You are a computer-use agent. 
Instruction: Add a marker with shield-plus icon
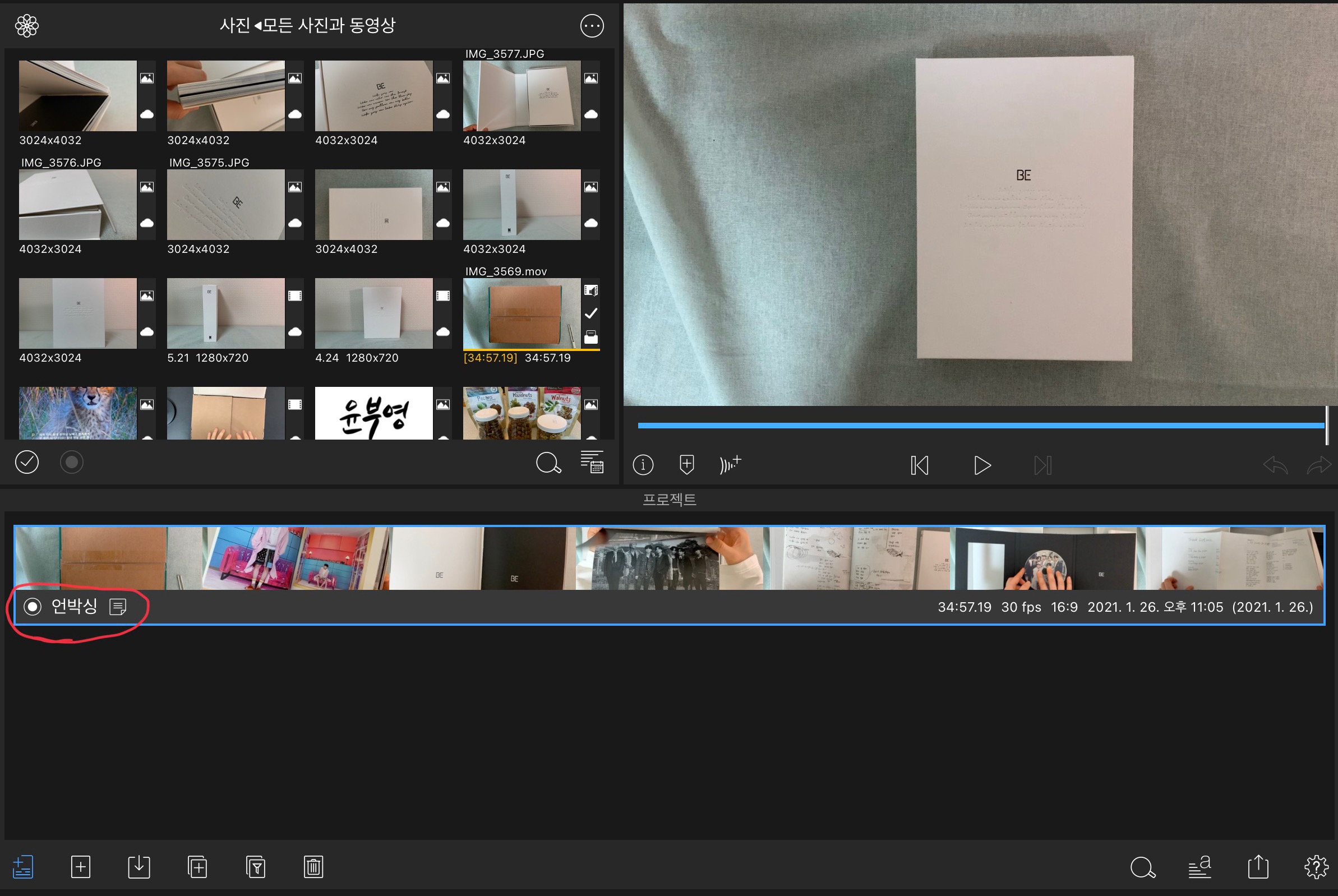coord(686,465)
